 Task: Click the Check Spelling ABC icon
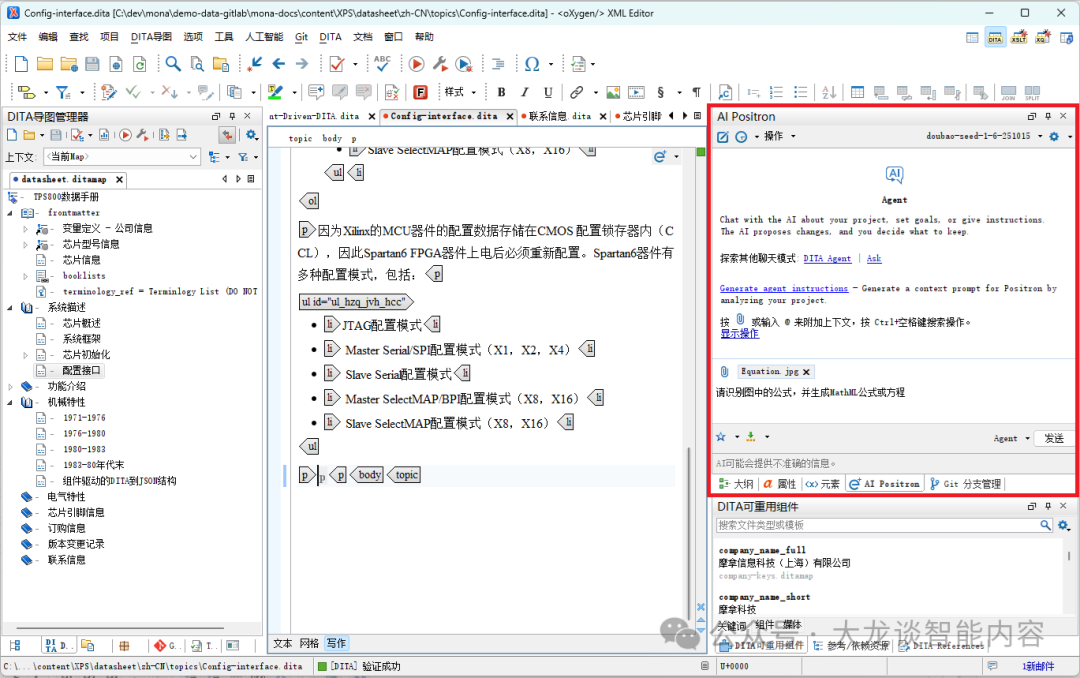click(382, 63)
